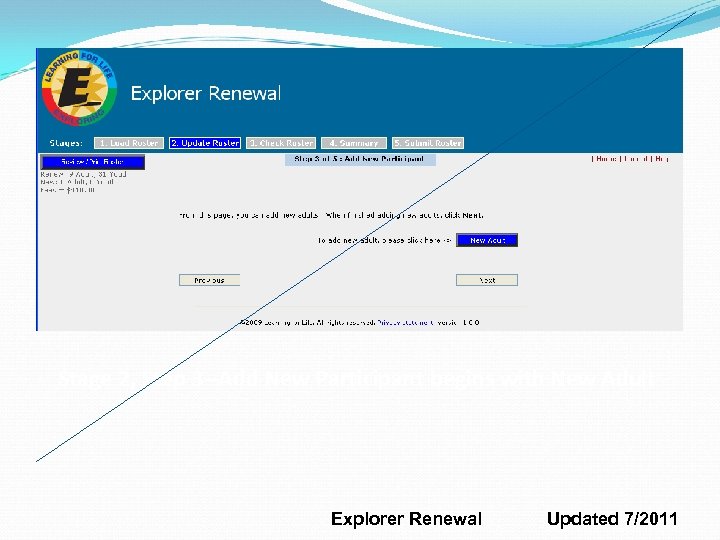
Task: Click the ©2009 Learning for Life copyright text
Action: click(x=308, y=322)
